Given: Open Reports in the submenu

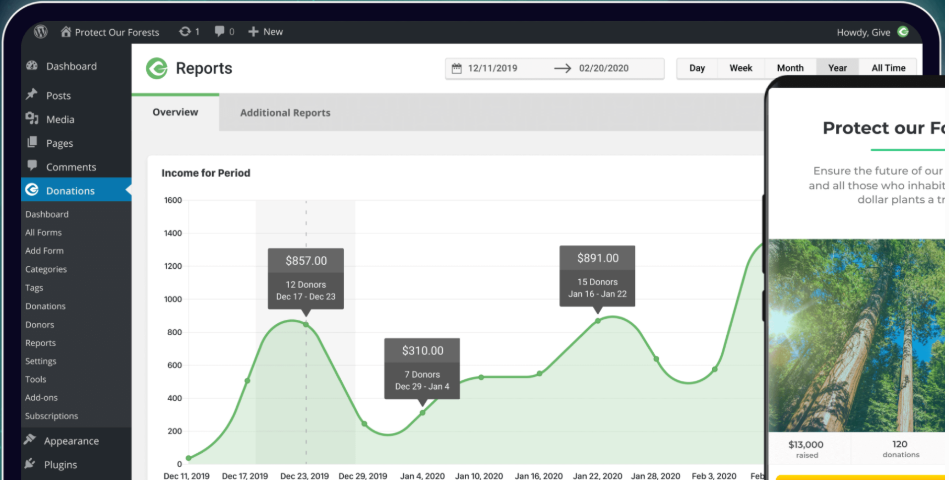Looking at the screenshot, I should 40,343.
